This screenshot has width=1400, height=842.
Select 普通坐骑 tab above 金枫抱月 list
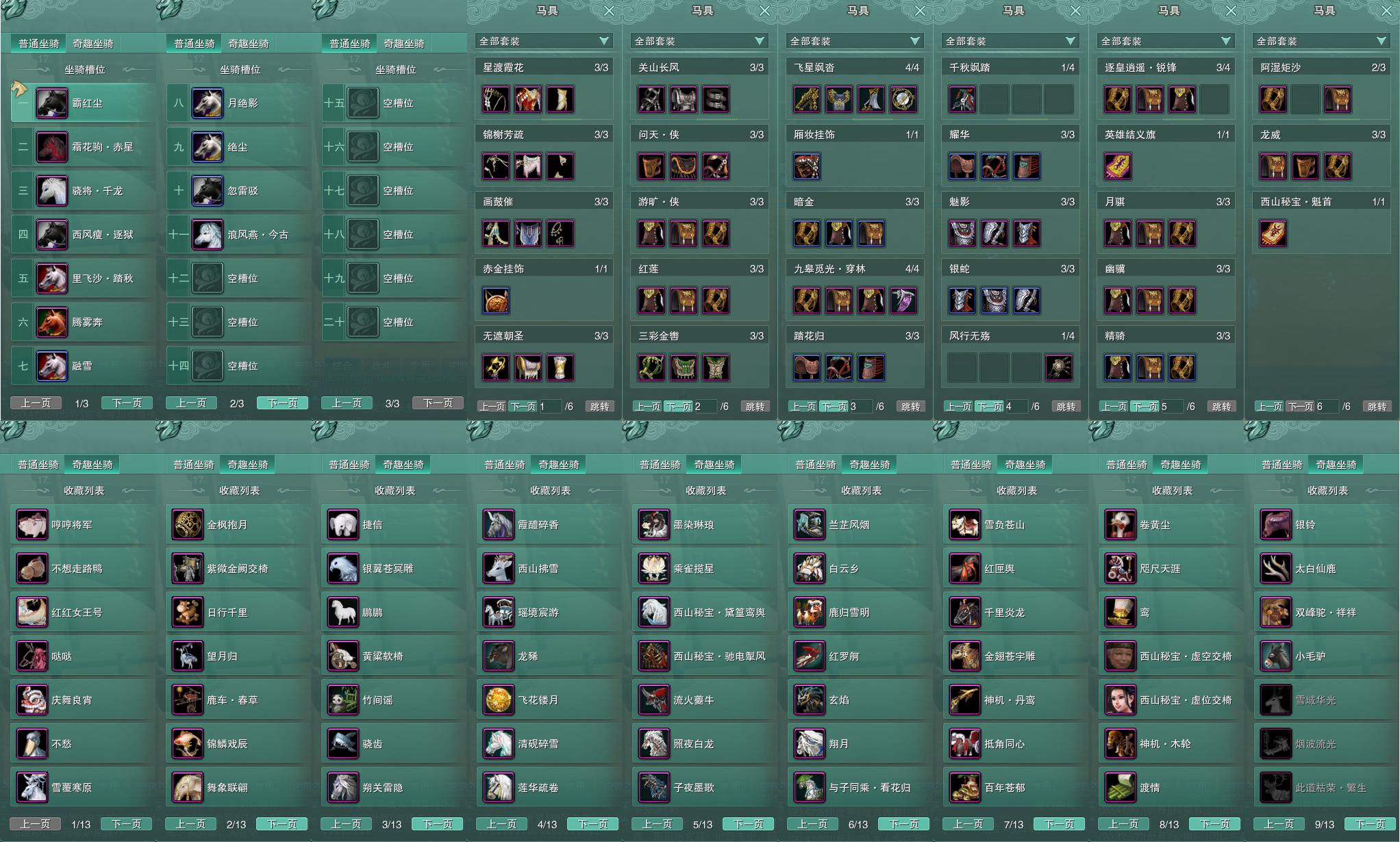pos(194,464)
